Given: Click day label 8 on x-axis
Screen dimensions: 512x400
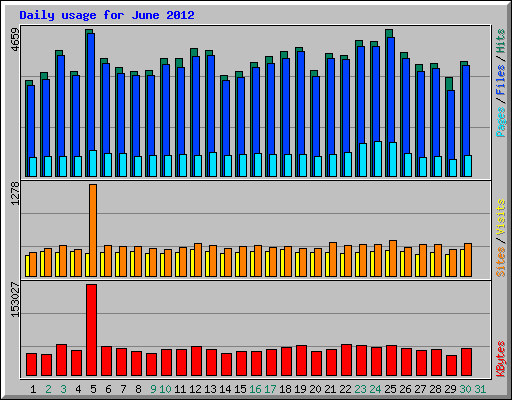Looking at the screenshot, I should pos(138,389).
